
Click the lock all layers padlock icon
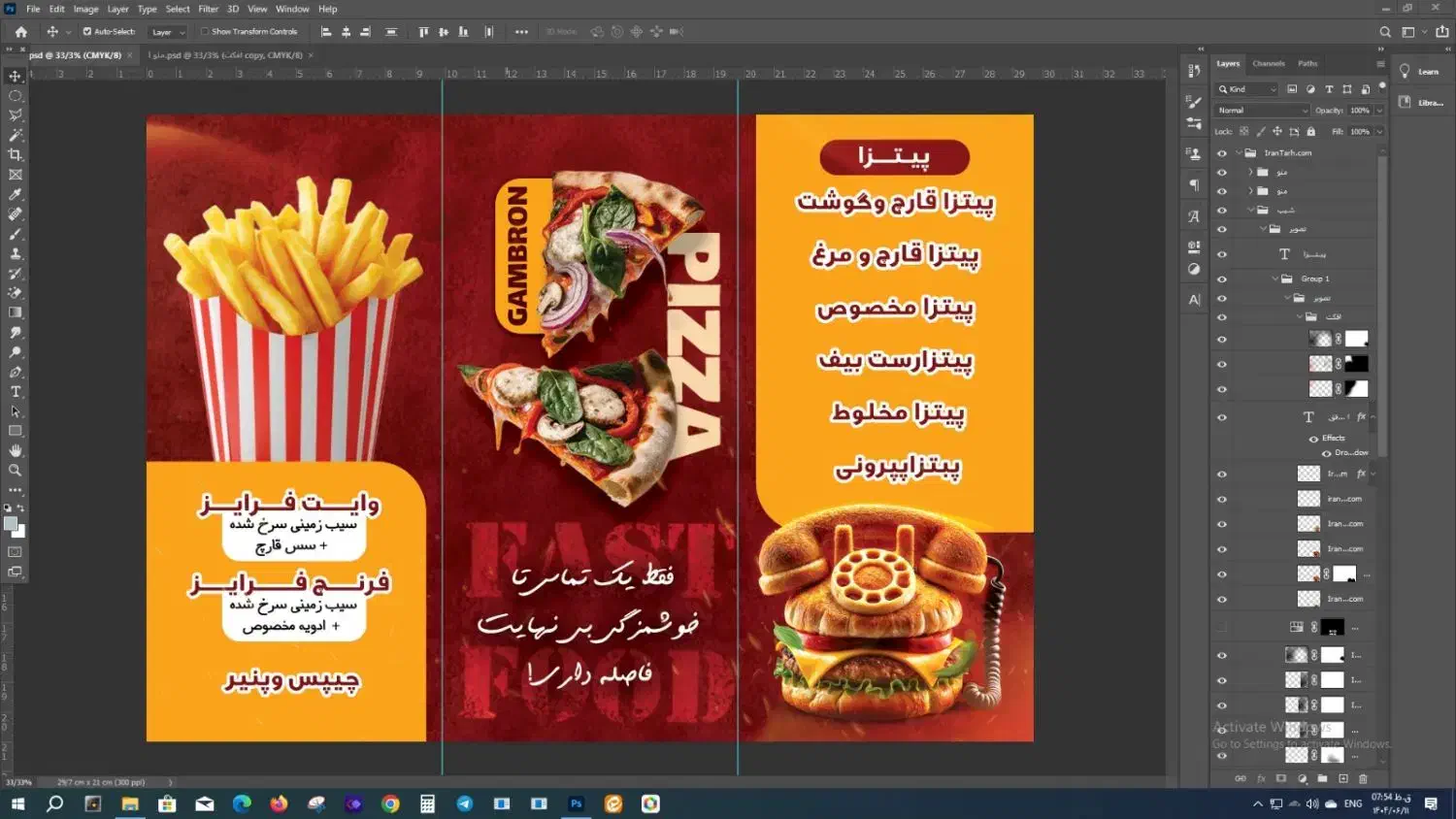tap(1310, 132)
